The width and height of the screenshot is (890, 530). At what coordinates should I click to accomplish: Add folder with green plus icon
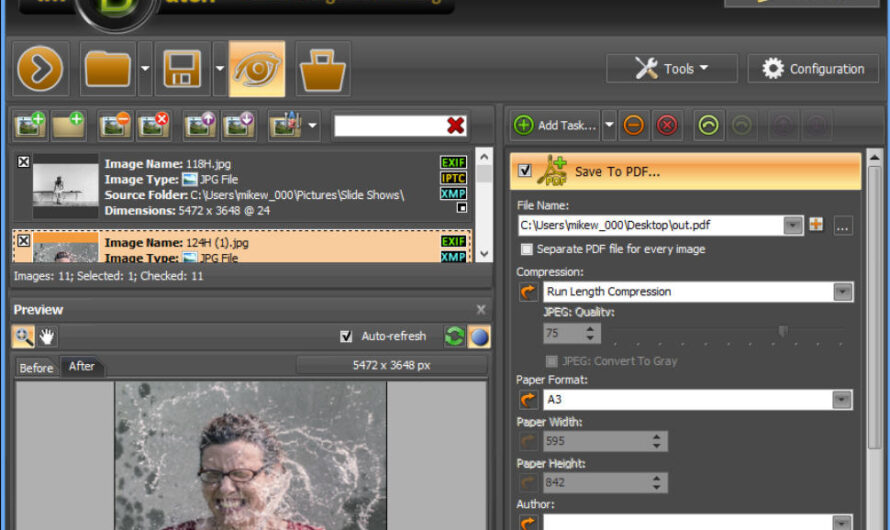[68, 125]
